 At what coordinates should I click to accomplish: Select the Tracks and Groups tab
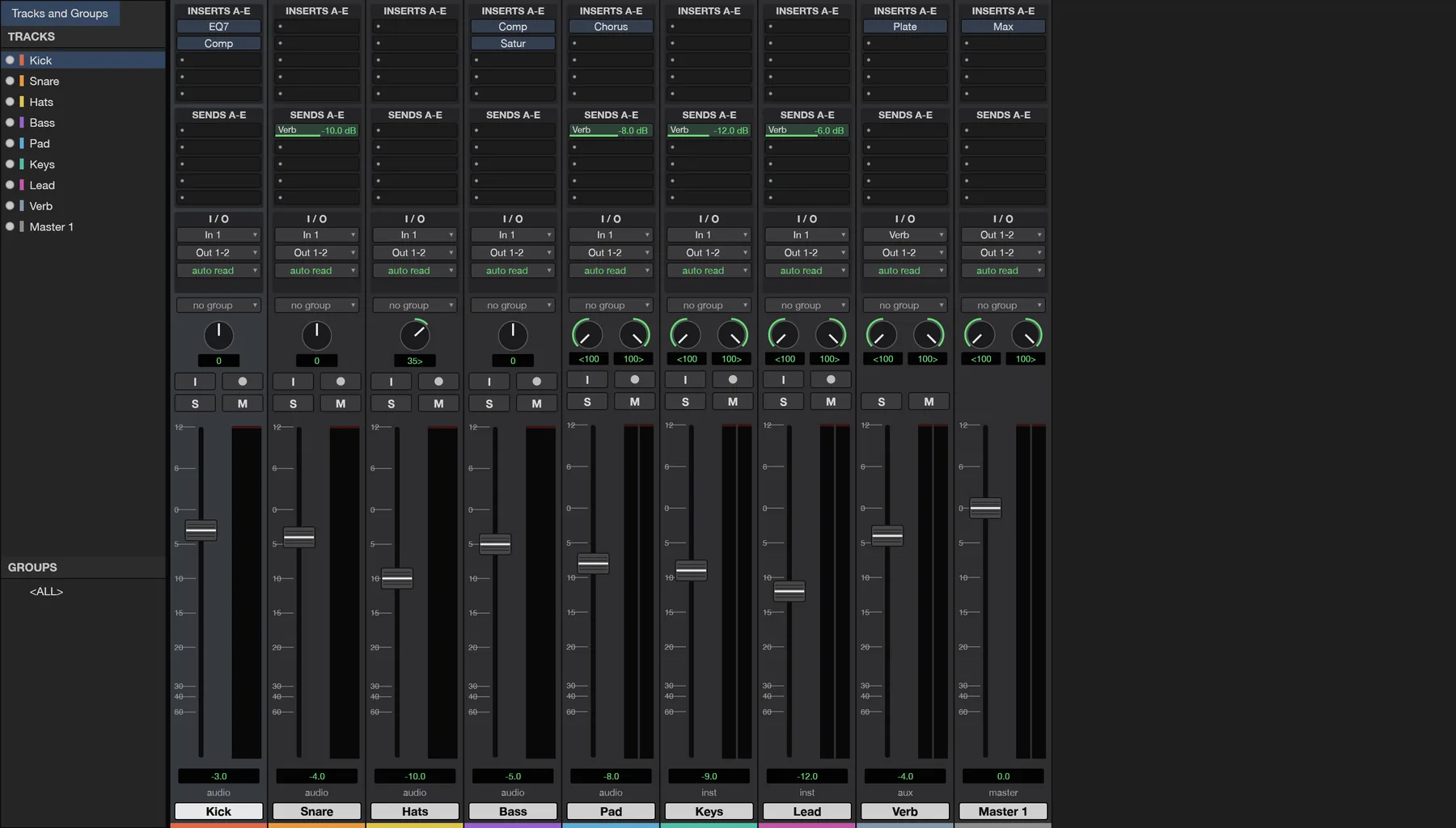(x=60, y=13)
